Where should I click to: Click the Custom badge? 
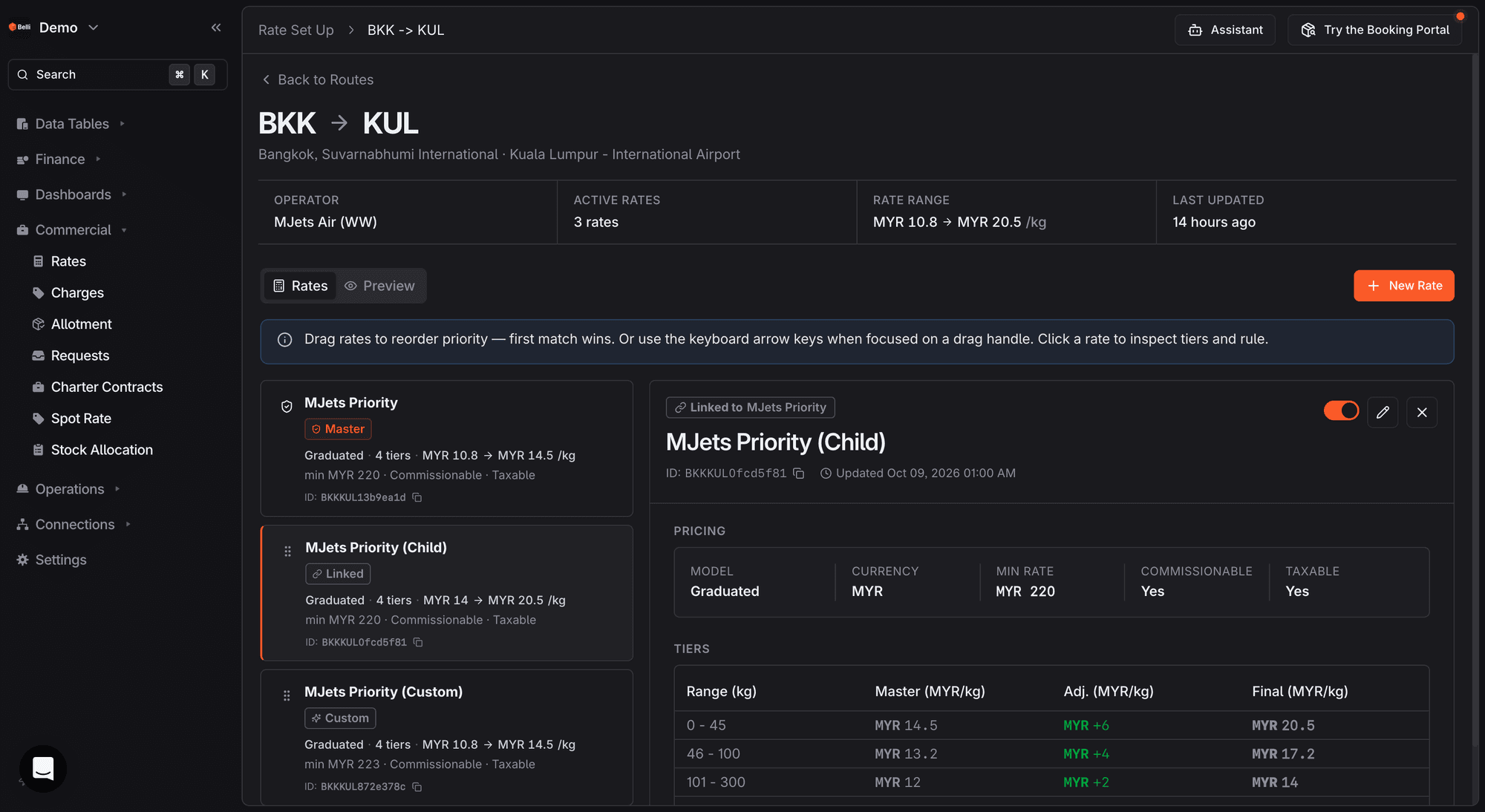340,718
